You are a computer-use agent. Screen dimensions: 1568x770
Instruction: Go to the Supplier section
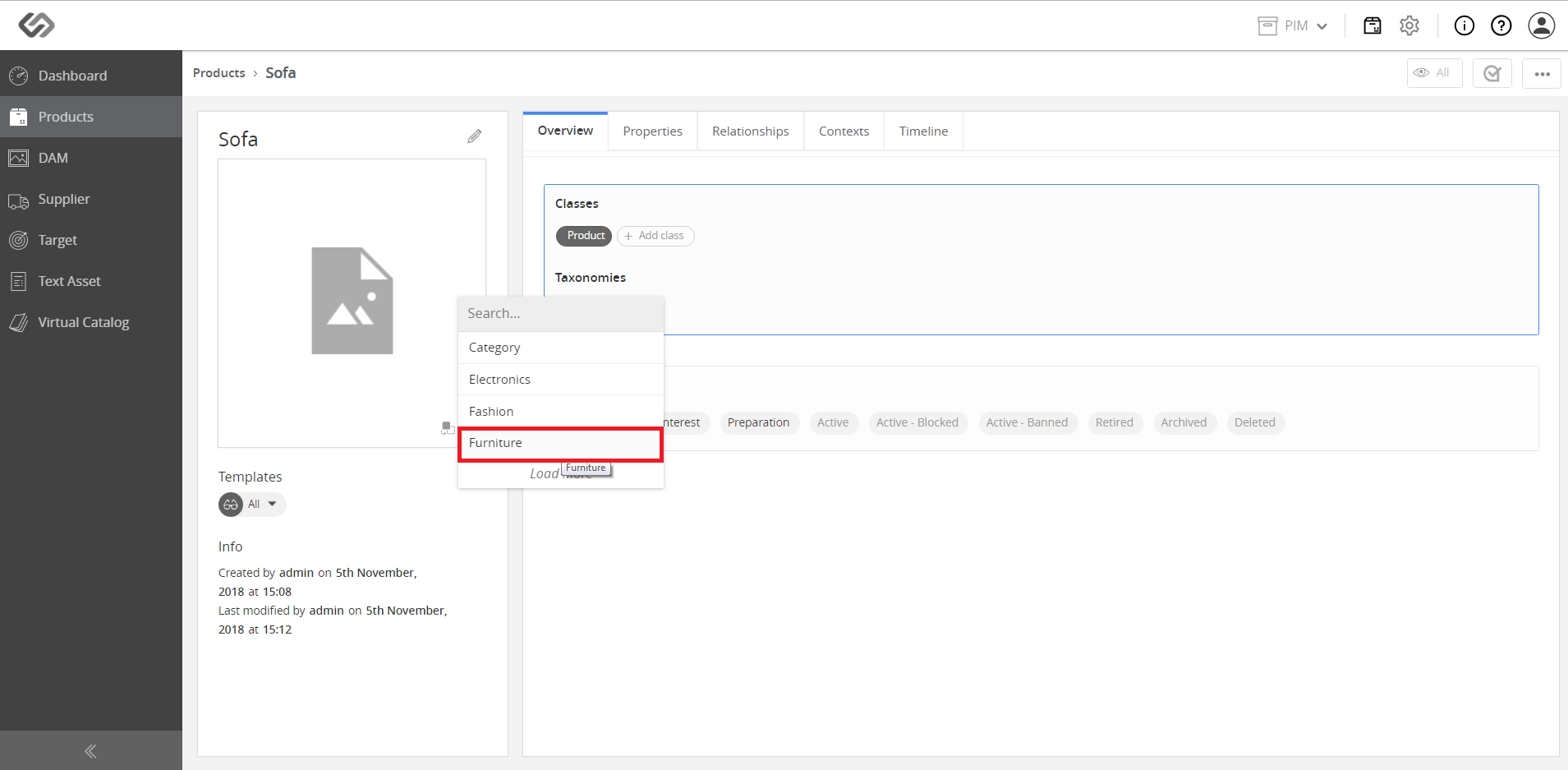(x=91, y=199)
